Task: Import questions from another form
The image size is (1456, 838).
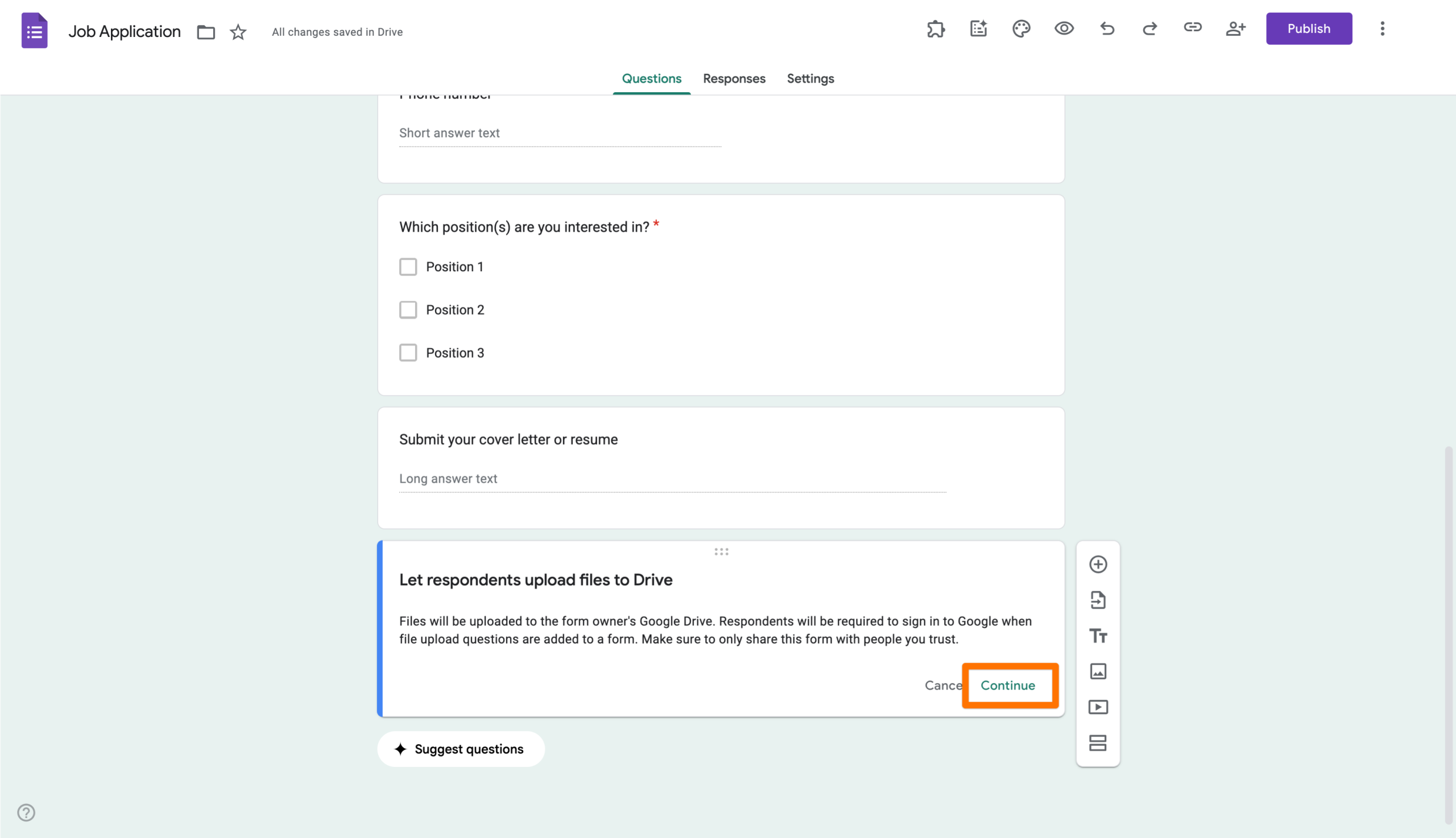Action: 1098,600
